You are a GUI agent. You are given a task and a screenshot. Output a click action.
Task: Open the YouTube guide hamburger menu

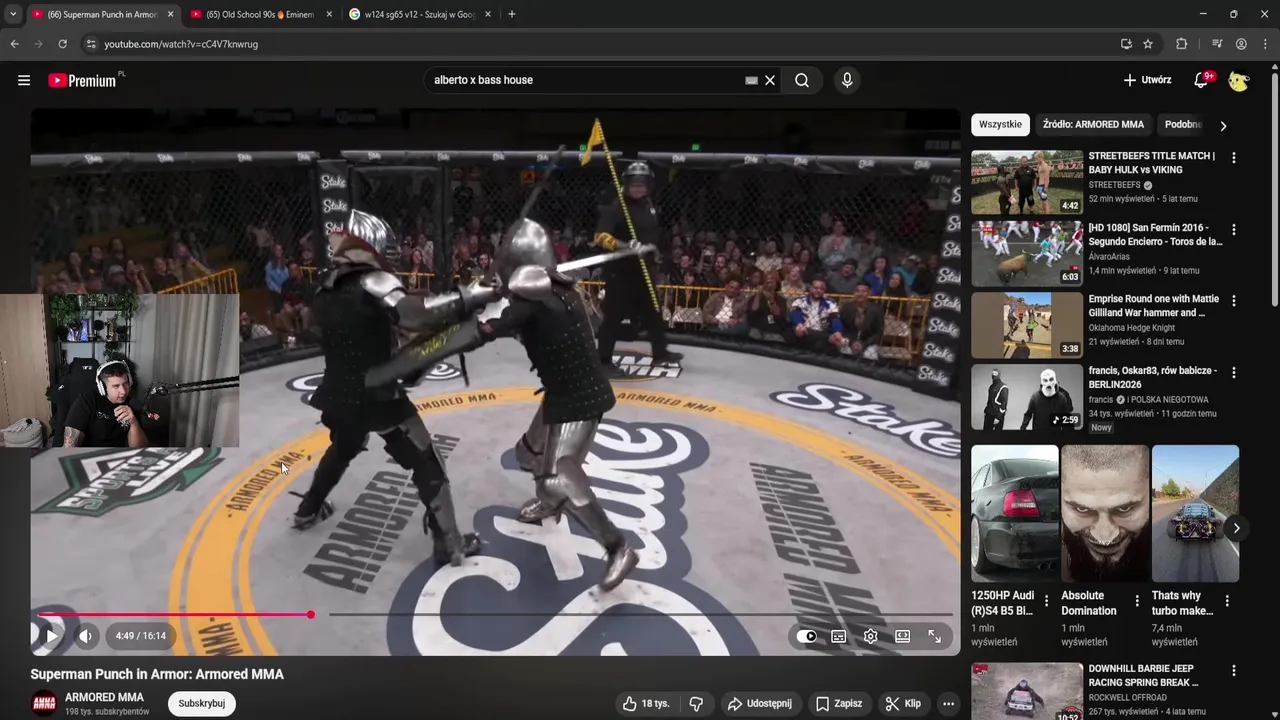click(24, 80)
